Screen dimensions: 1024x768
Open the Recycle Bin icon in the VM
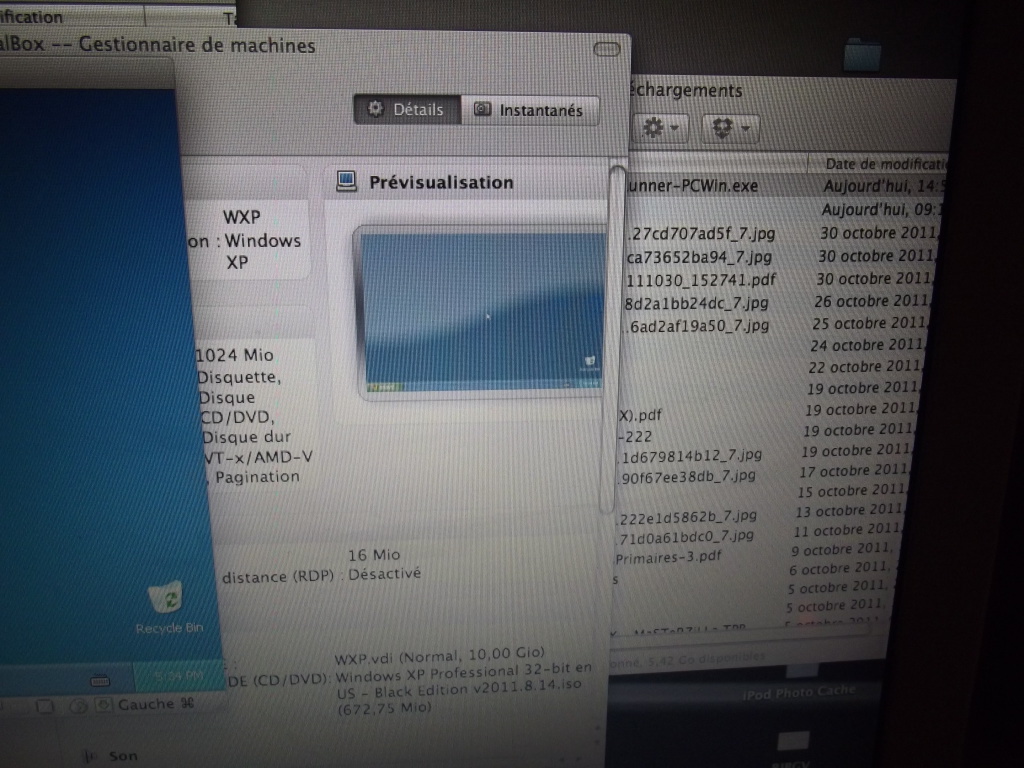coord(168,608)
